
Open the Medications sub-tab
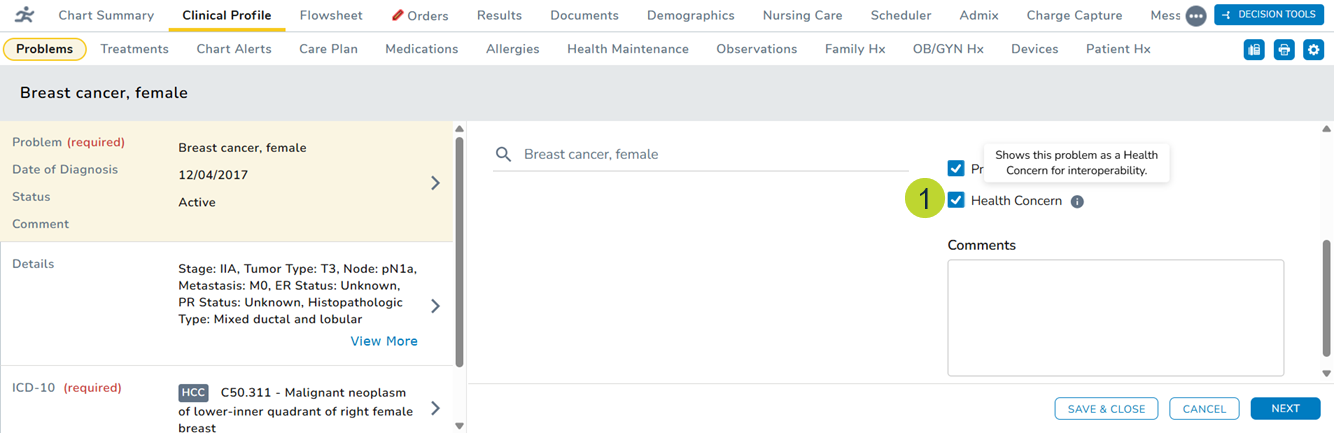[x=421, y=49]
